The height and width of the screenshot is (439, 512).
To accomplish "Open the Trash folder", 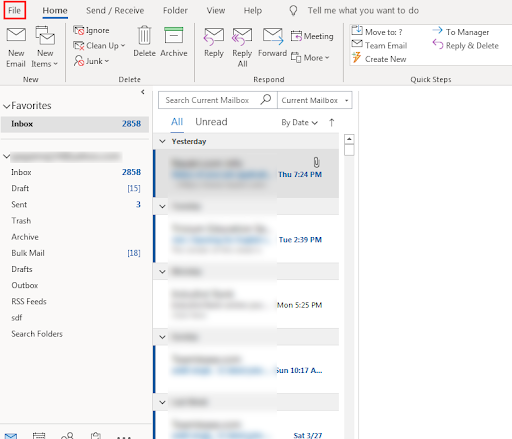I will (75, 221).
